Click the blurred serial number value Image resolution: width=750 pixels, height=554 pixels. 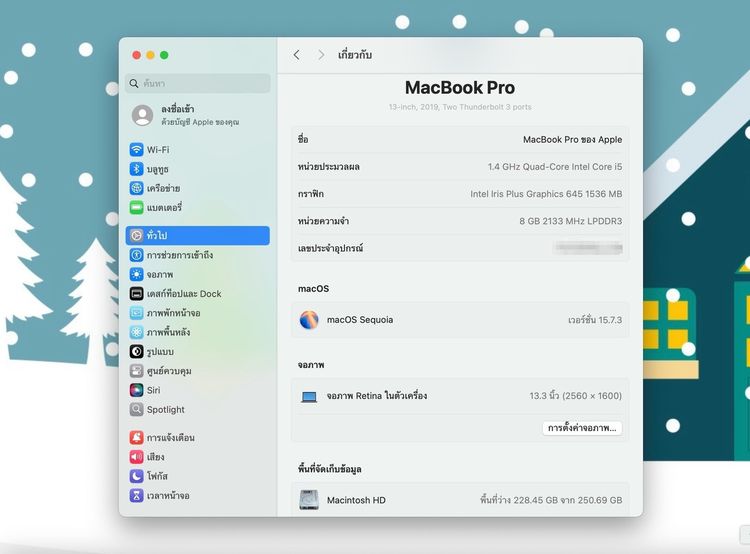point(588,248)
